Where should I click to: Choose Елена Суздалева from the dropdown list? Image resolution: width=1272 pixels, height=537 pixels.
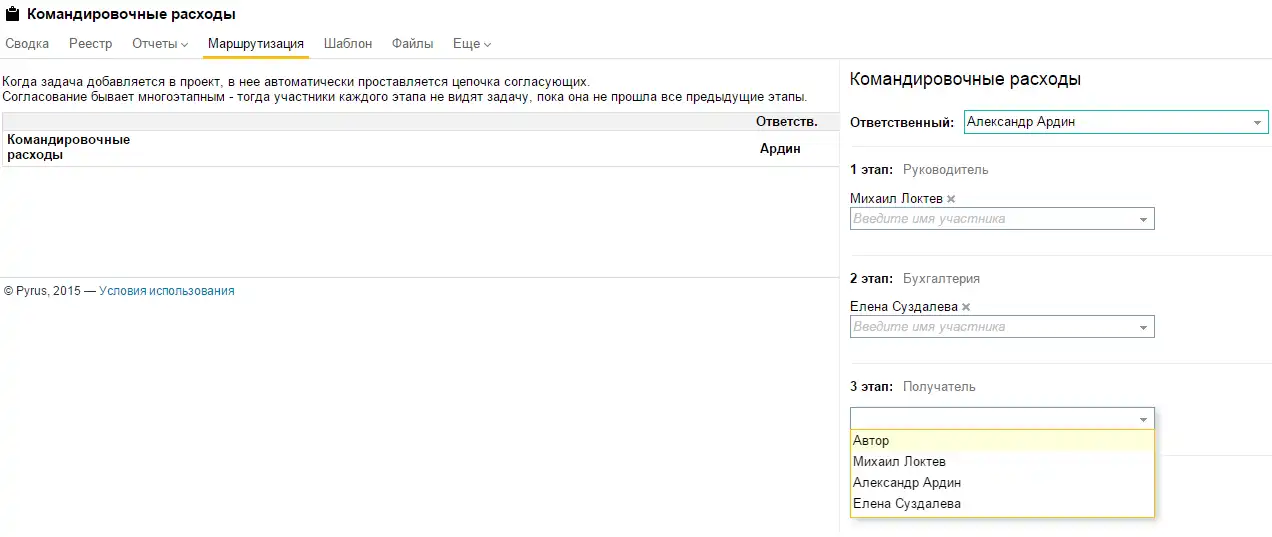pyautogui.click(x=1002, y=504)
